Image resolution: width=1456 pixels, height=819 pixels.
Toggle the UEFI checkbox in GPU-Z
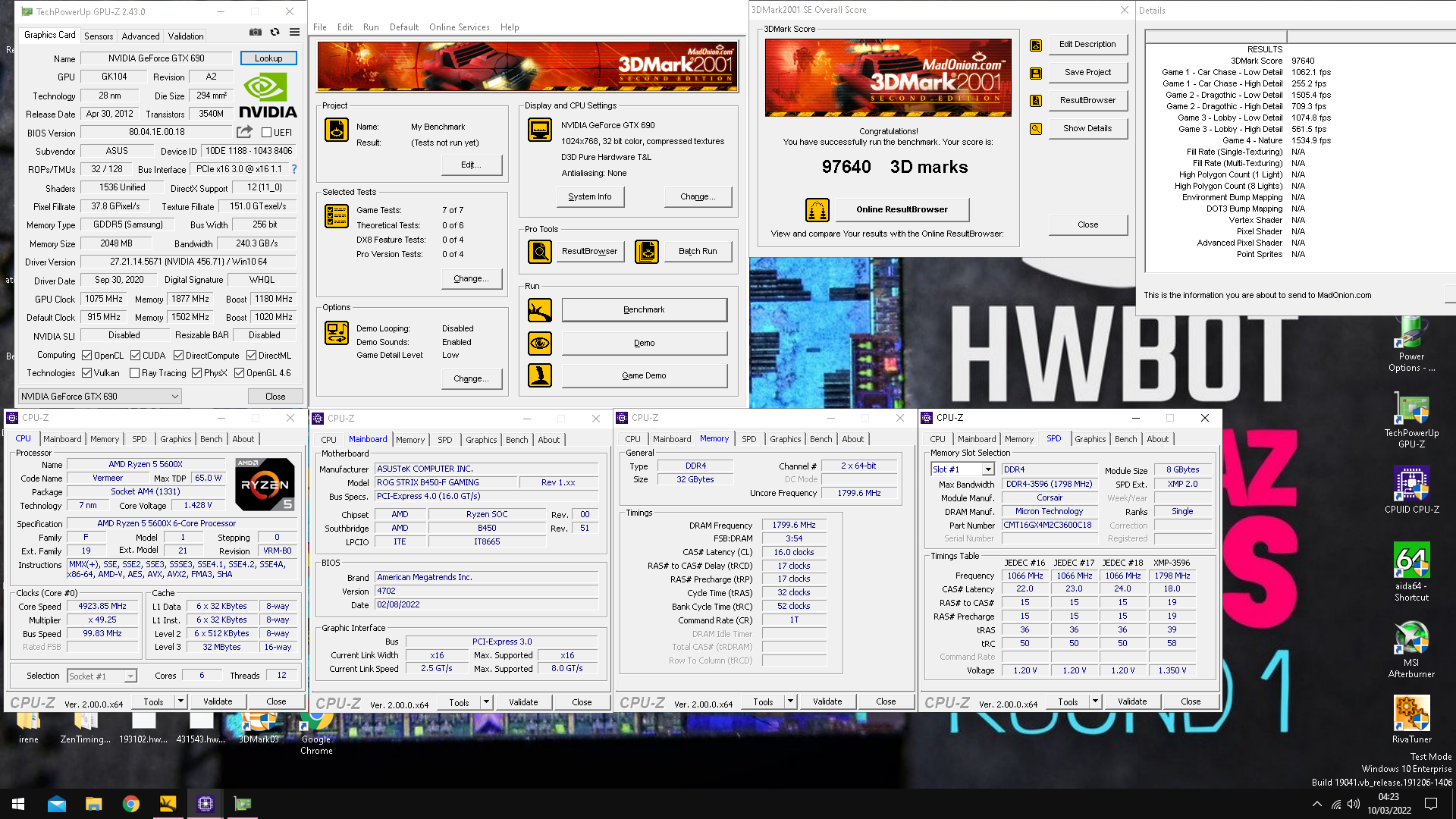click(x=266, y=133)
